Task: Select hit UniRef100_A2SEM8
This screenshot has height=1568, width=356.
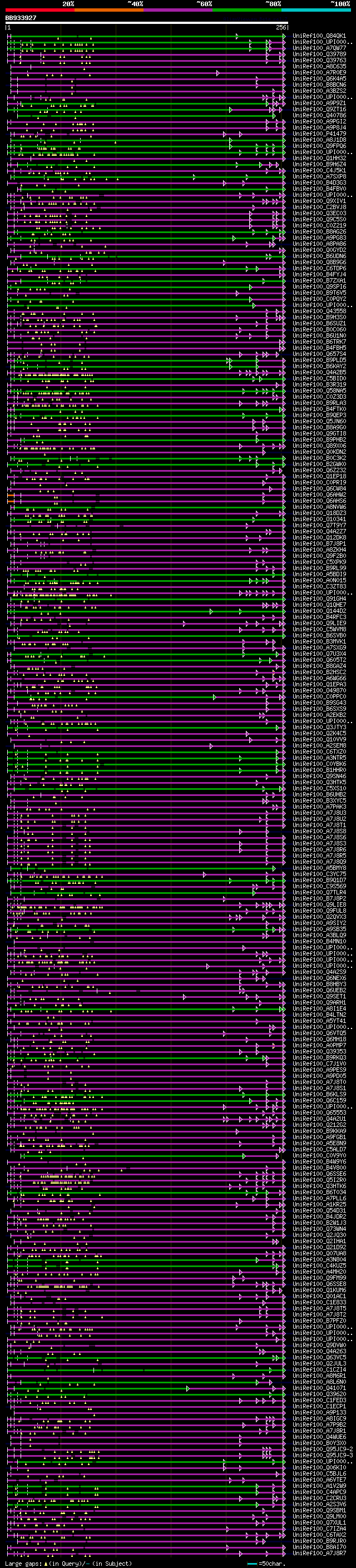Action: [319, 746]
